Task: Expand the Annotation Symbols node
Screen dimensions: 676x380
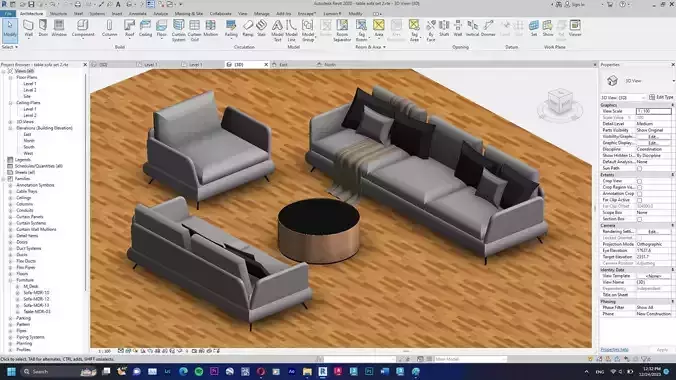Action: pos(10,185)
